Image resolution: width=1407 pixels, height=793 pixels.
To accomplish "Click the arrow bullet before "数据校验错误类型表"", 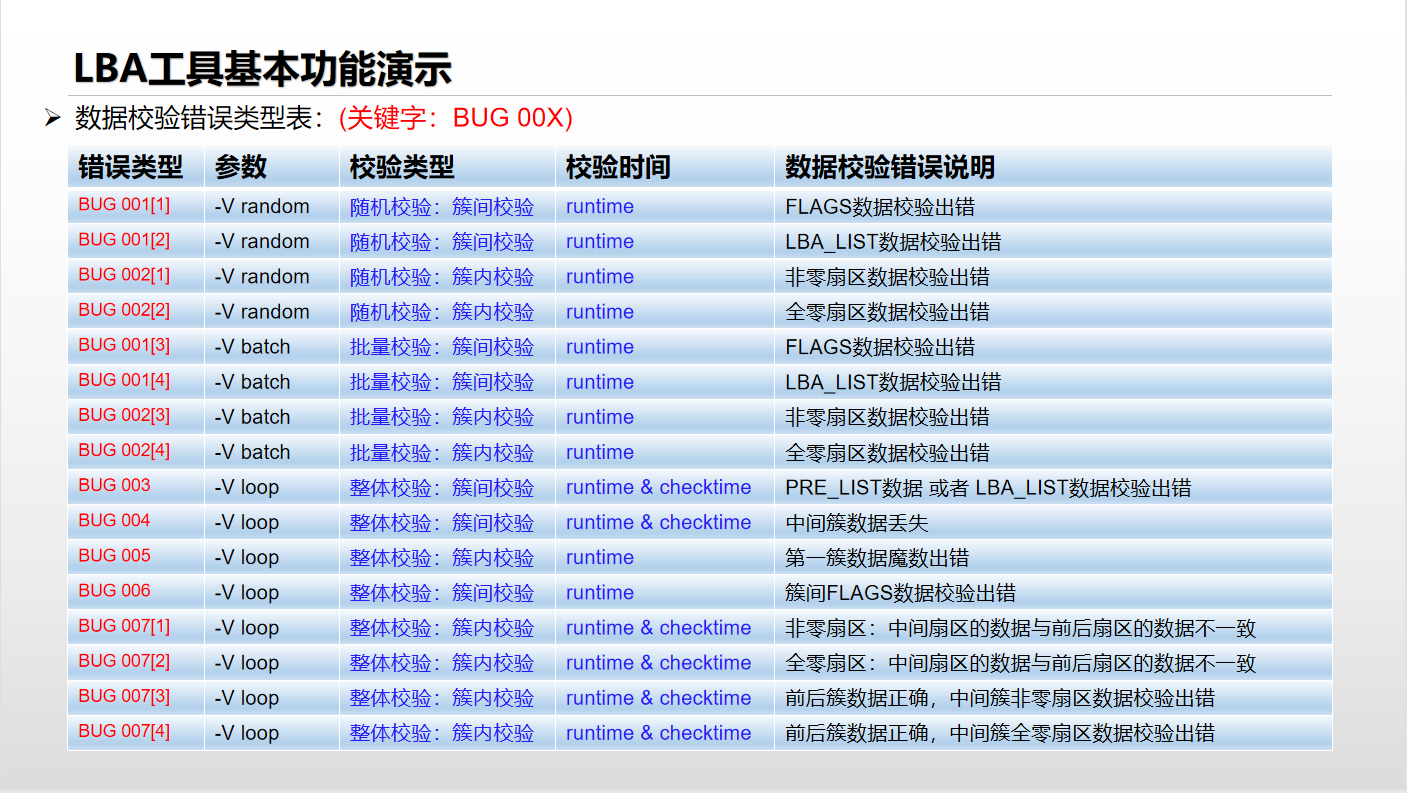I will pos(47,116).
